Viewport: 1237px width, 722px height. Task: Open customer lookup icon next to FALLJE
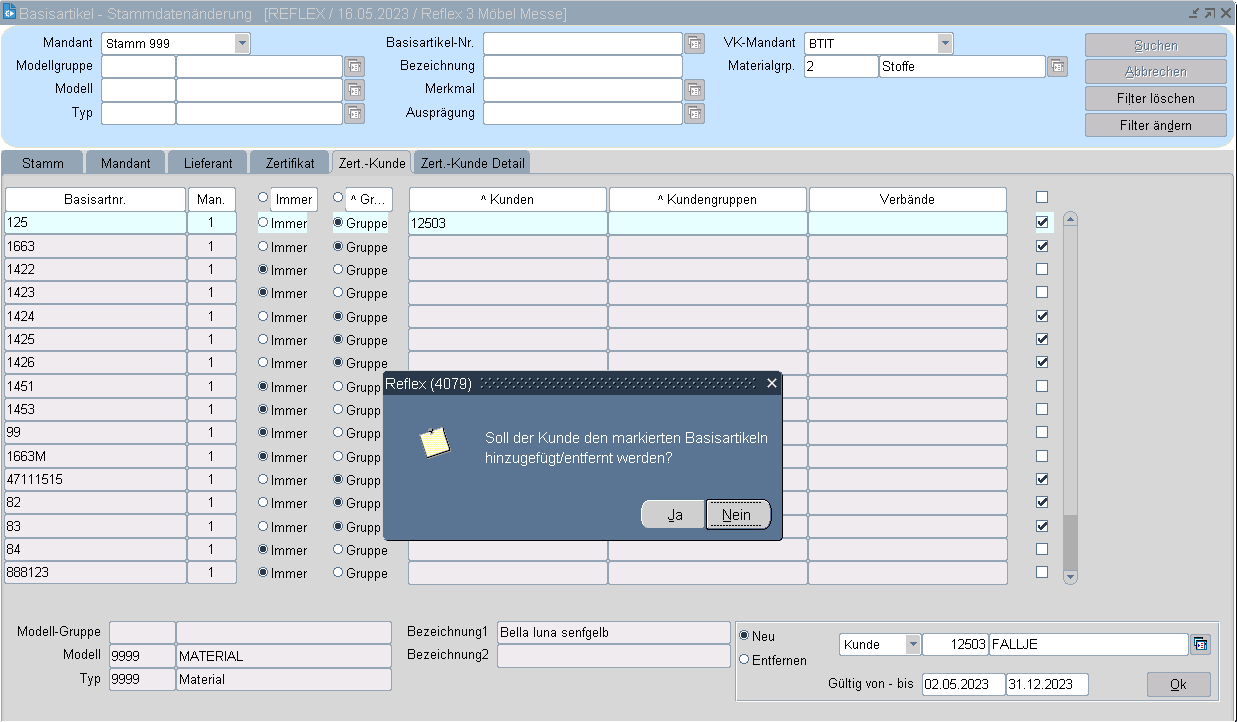click(x=1200, y=645)
